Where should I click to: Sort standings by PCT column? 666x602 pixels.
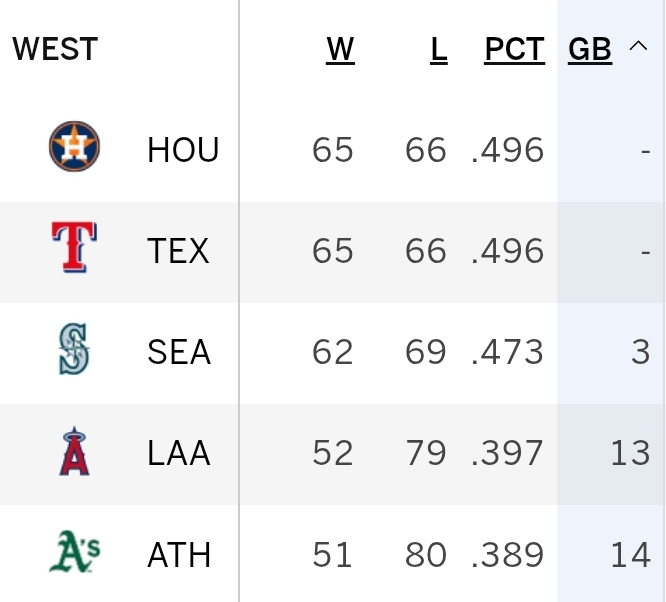click(514, 50)
